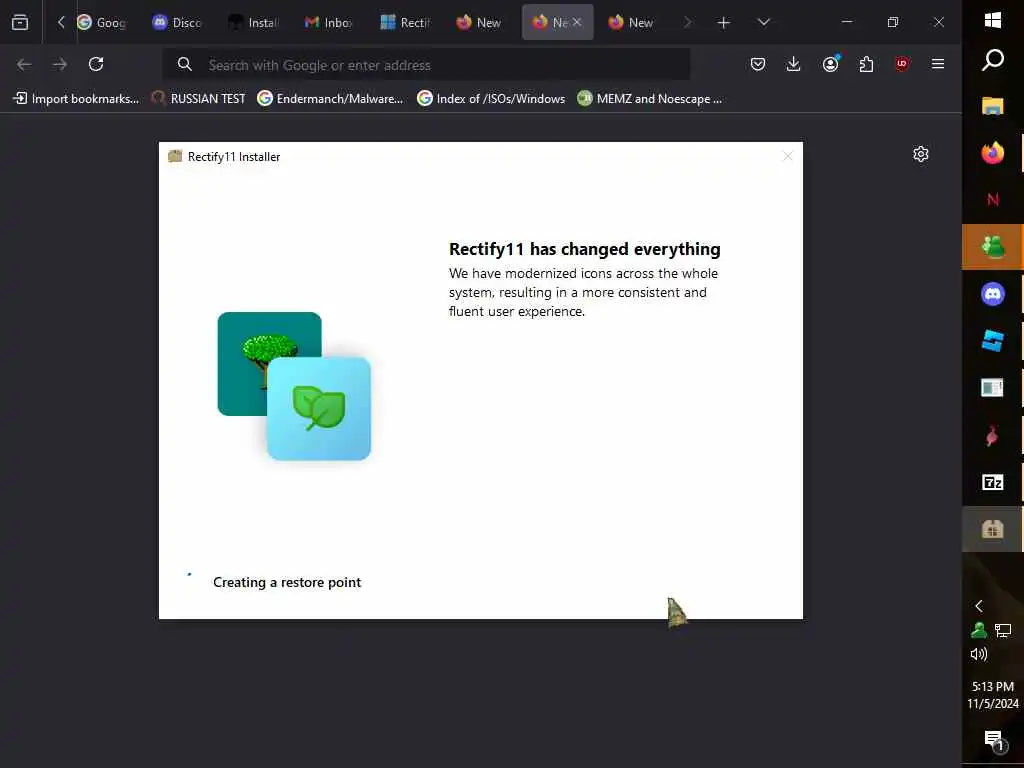Click the Rectify11 Installer title icon
1024x768 pixels.
pyautogui.click(x=174, y=156)
